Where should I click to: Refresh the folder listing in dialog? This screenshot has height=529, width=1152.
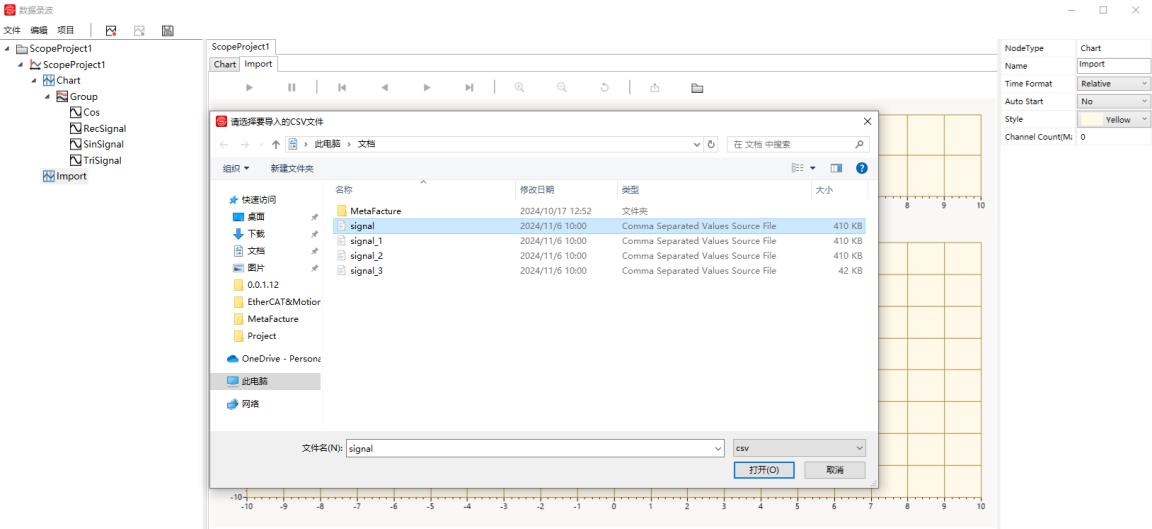coord(711,145)
